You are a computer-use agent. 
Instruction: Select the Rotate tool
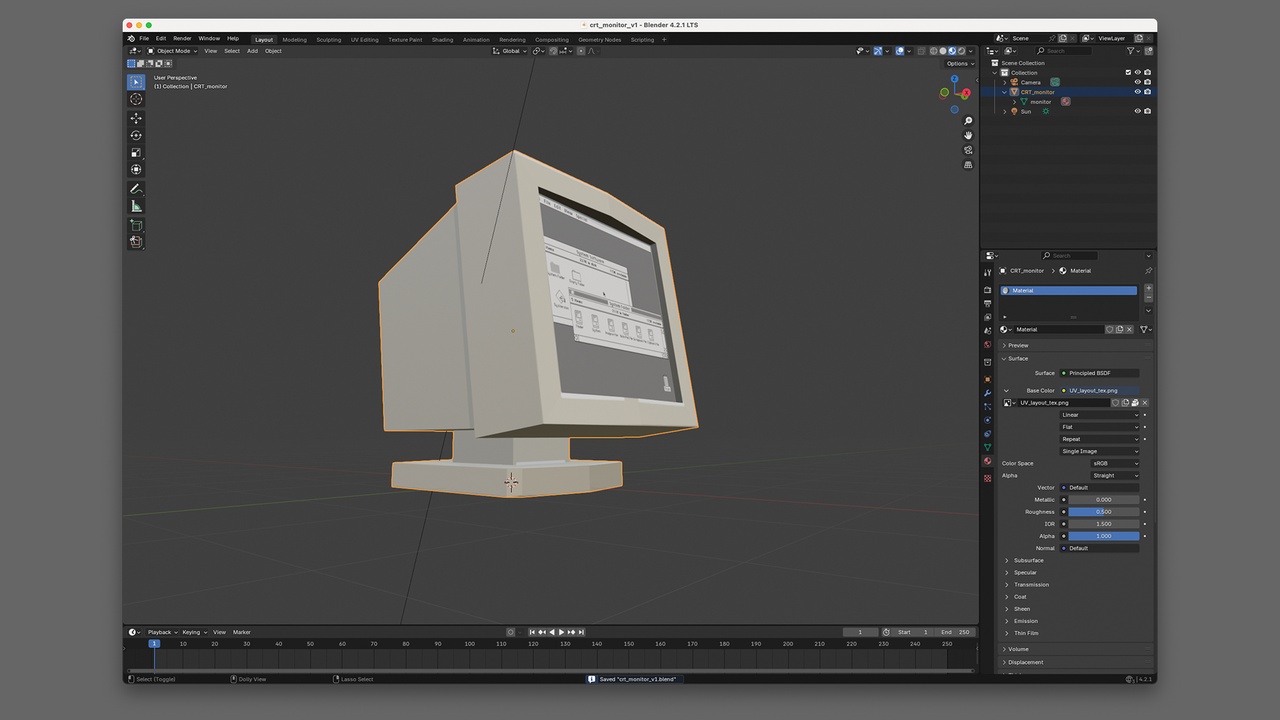[136, 135]
